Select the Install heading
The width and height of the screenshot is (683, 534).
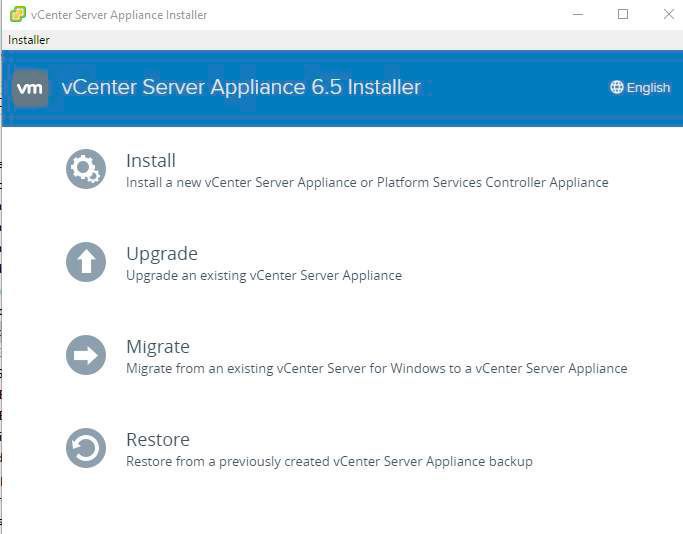[151, 161]
